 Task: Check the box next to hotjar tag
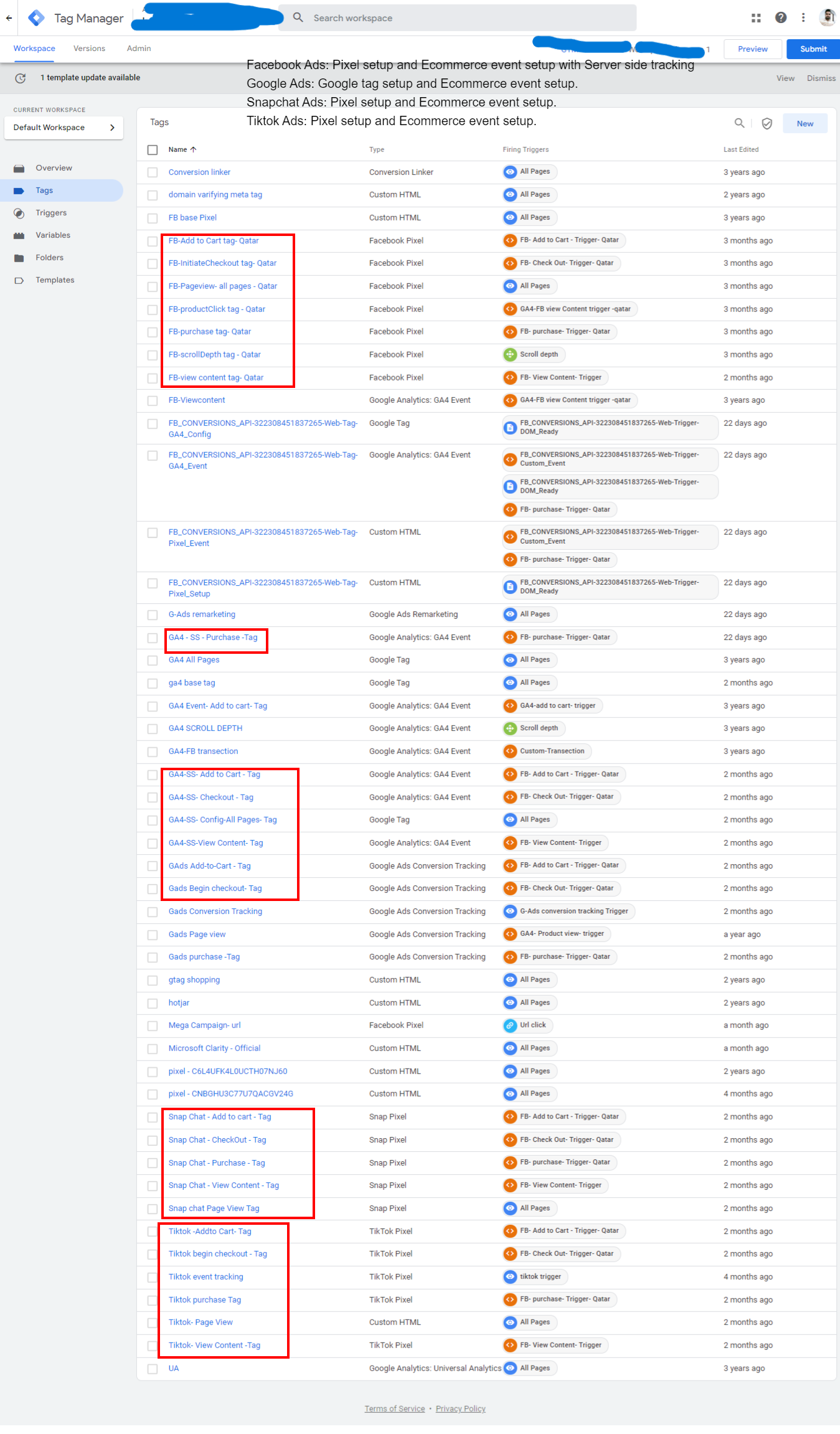coord(153,1003)
